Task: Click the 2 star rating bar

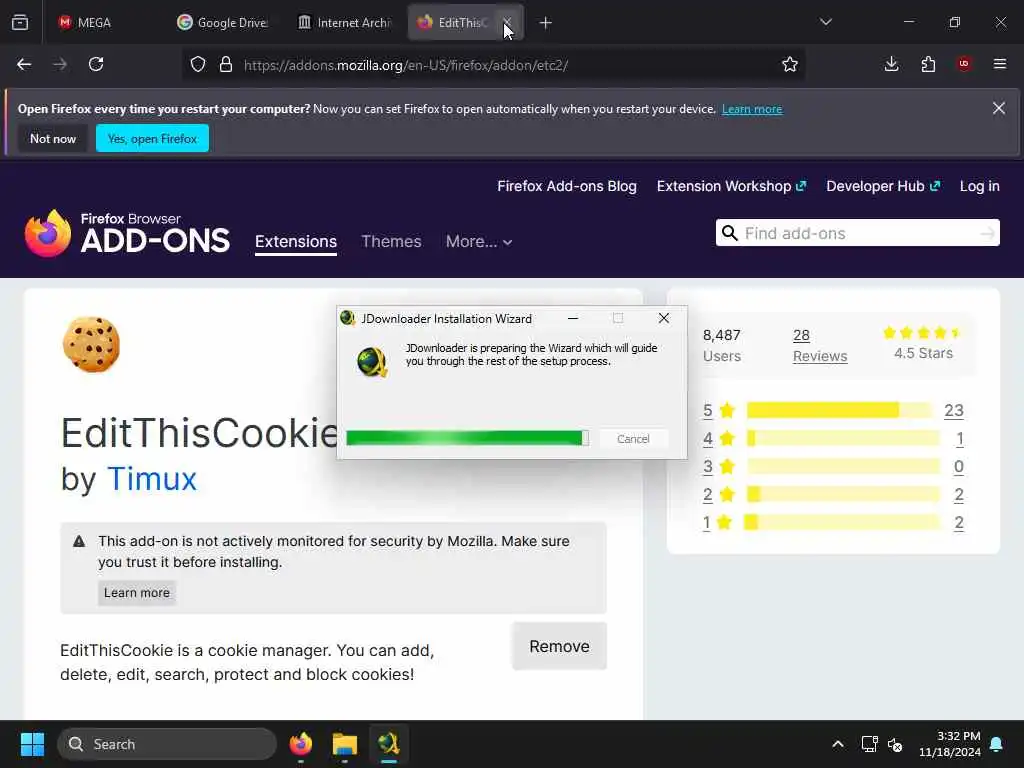Action: click(x=842, y=494)
